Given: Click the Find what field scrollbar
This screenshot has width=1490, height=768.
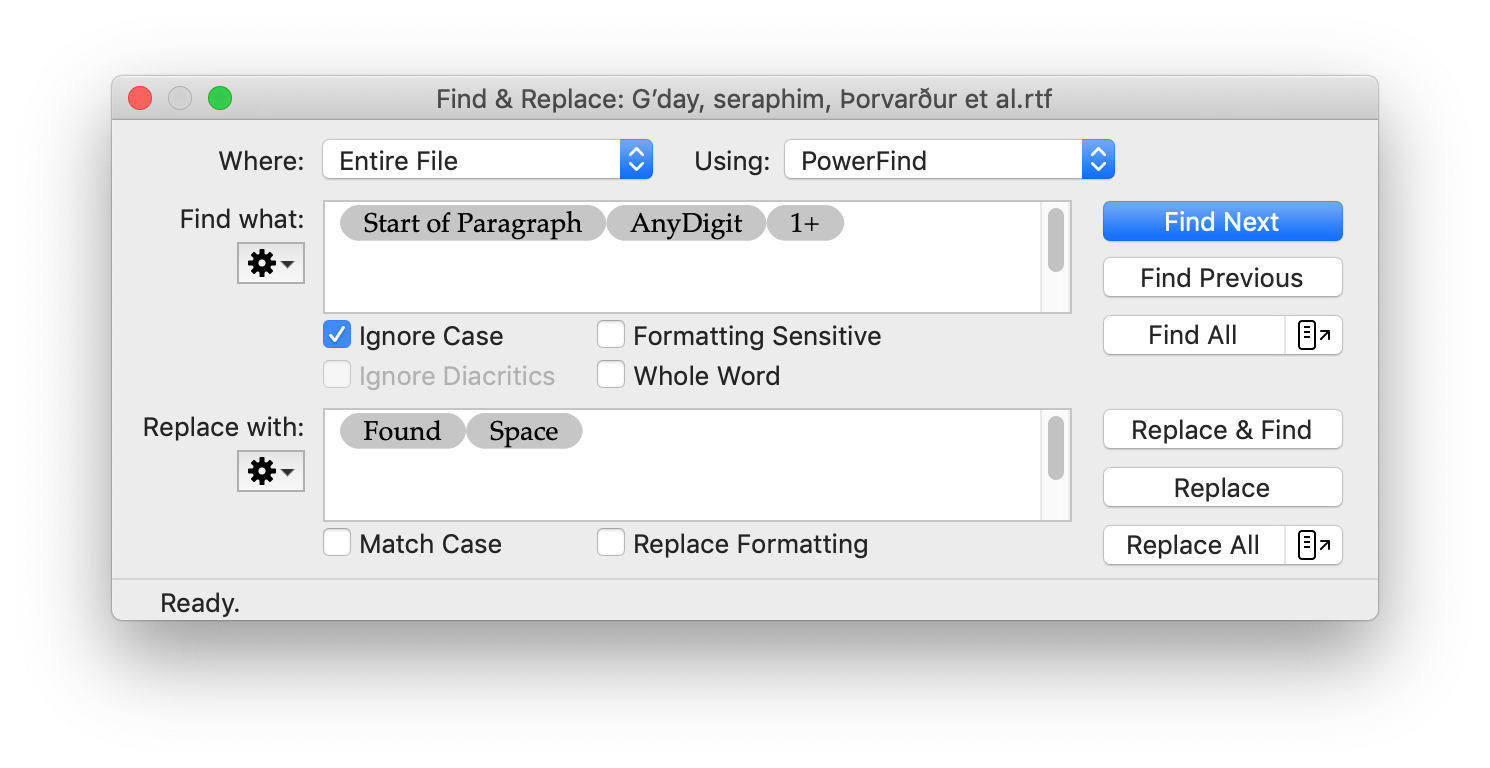Looking at the screenshot, I should click(x=1056, y=241).
